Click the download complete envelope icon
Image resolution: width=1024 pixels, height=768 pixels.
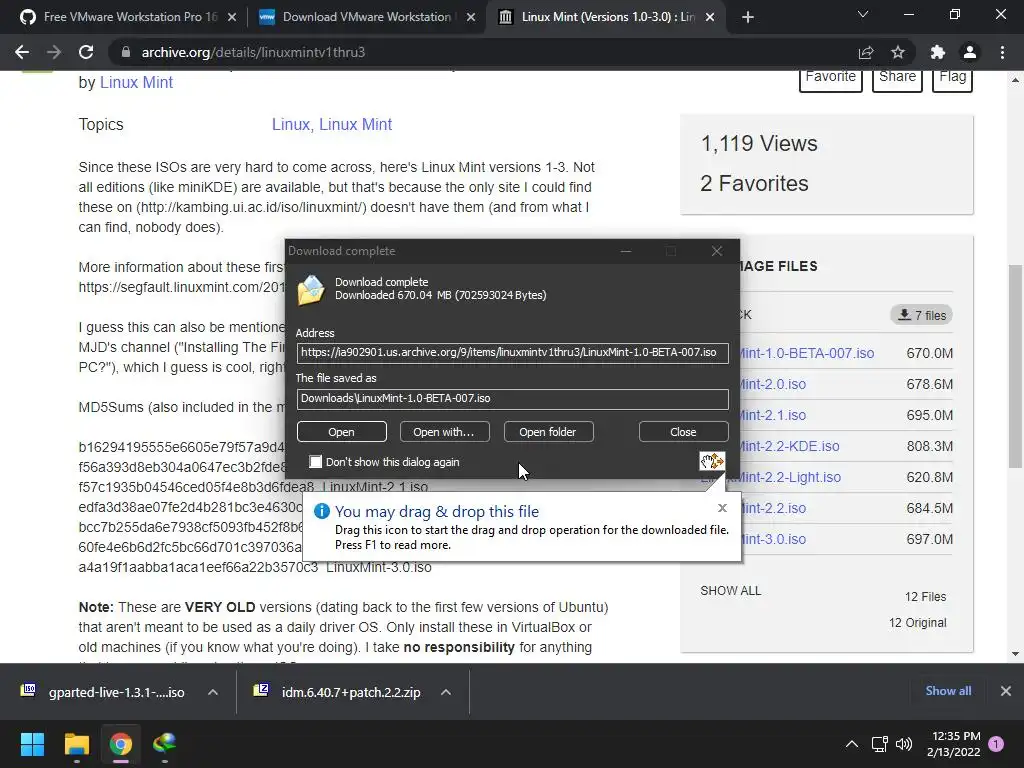pyautogui.click(x=311, y=290)
